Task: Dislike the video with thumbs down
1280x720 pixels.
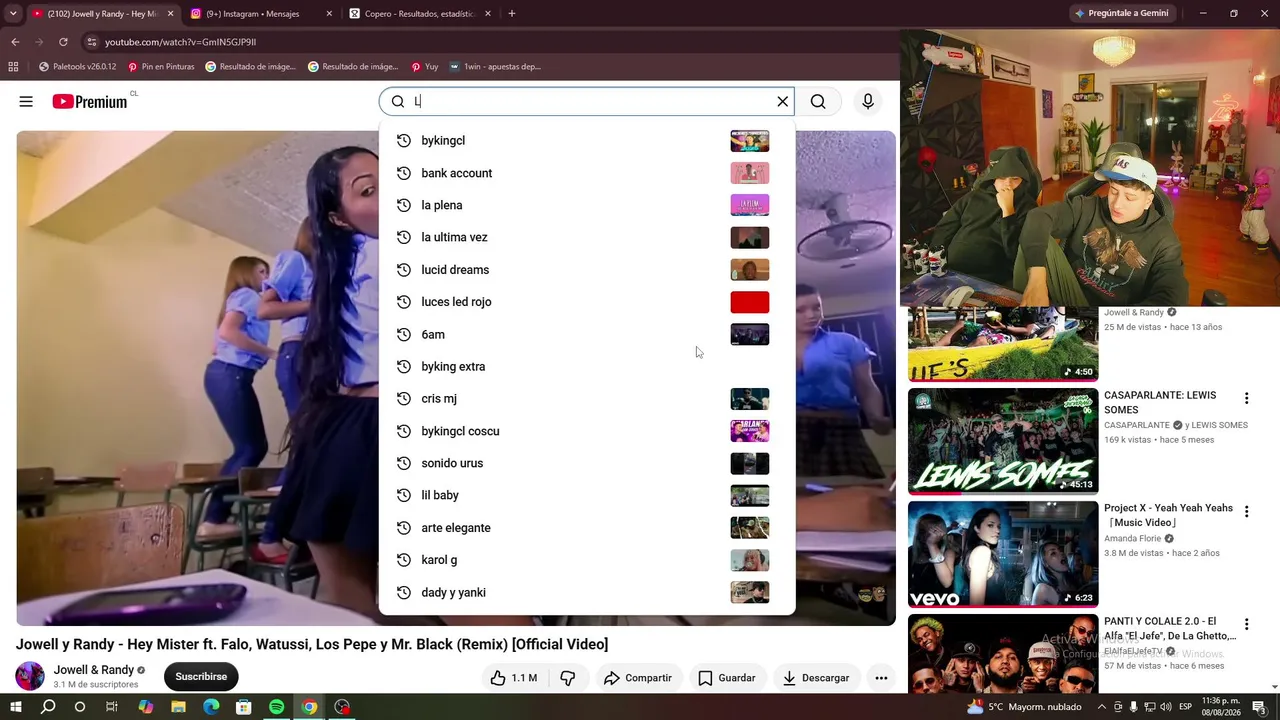Action: (x=568, y=678)
